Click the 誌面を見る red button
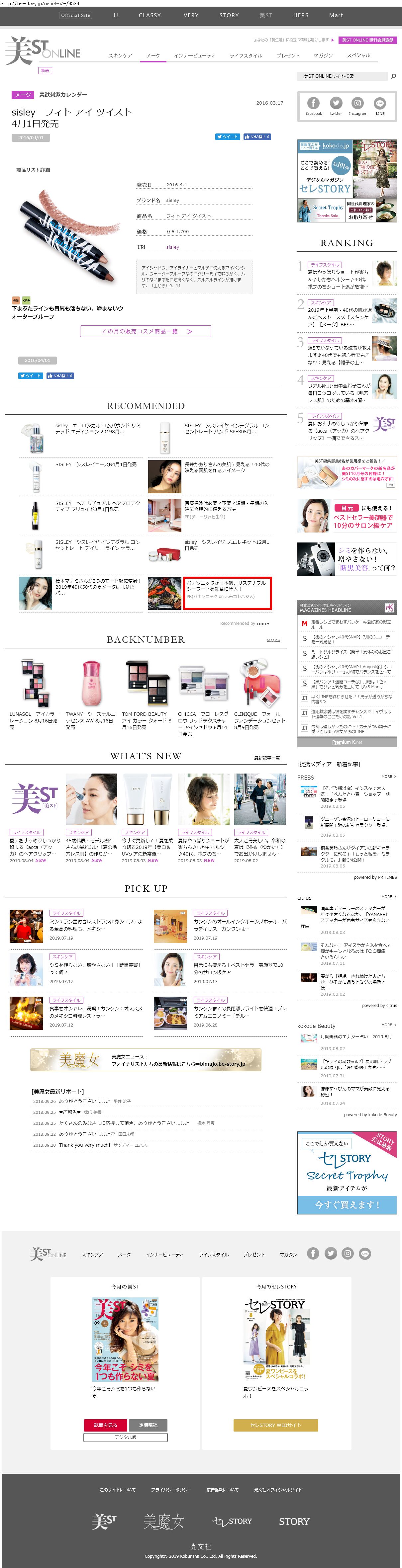 [105, 1425]
